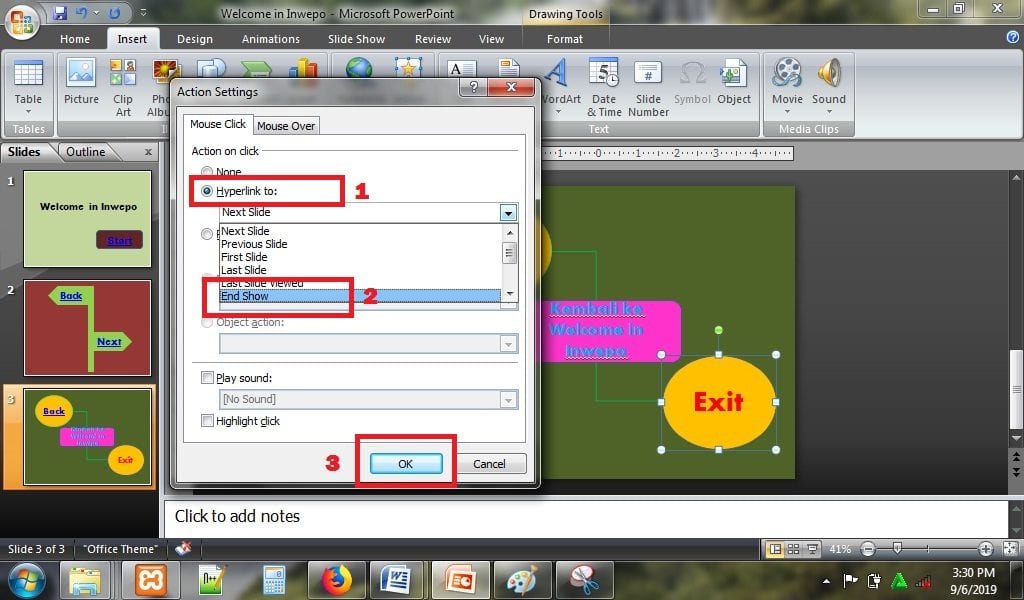1024x600 pixels.
Task: Open the Object action dropdown
Action: [508, 344]
